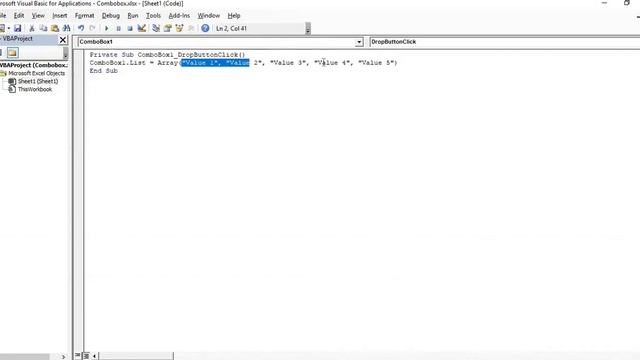Viewport: 640px width, 360px height.
Task: Toggle Design Mode with the ruler icon
Action: click(x=142, y=28)
